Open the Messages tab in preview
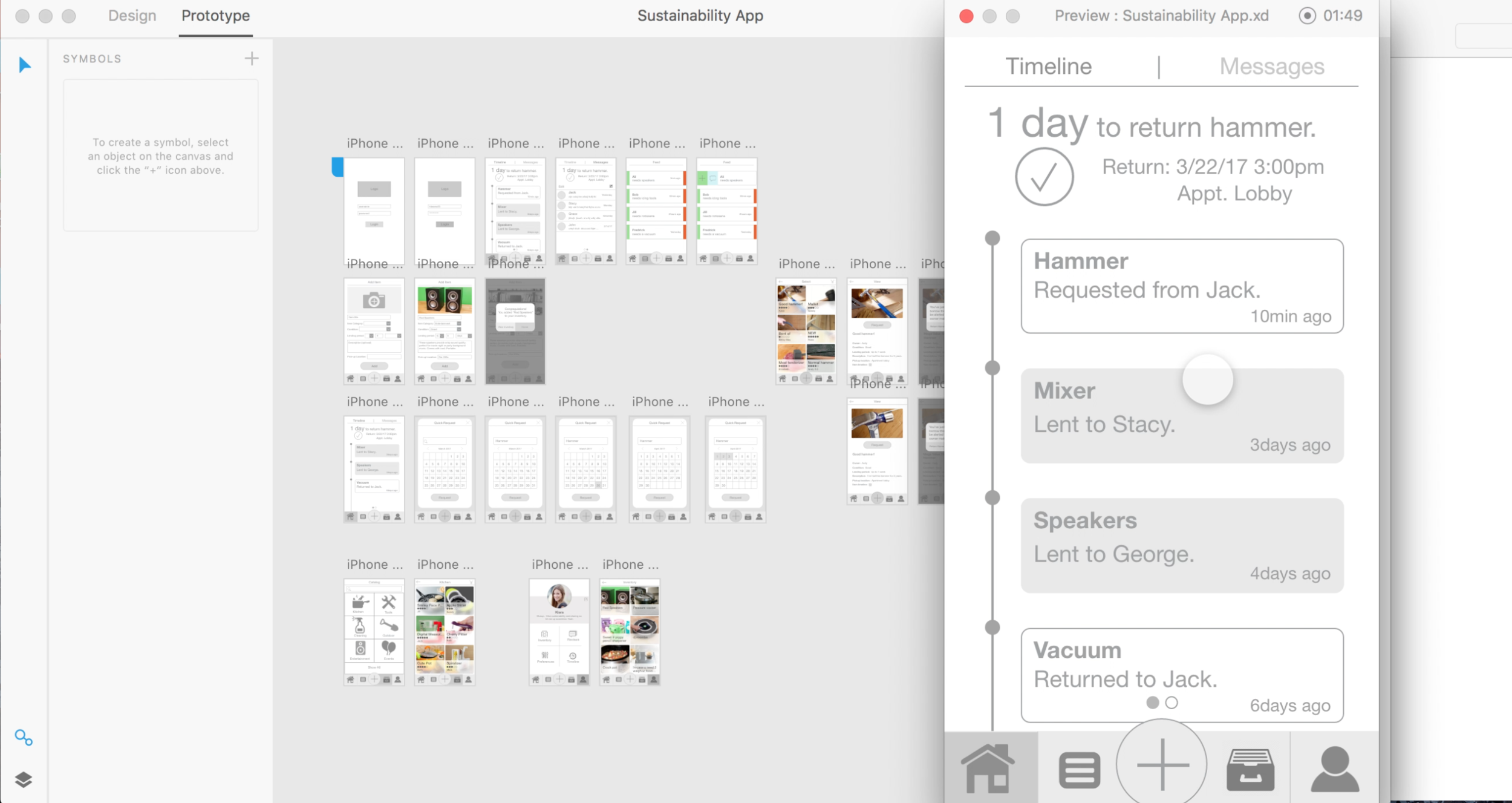Image resolution: width=1512 pixels, height=803 pixels. (x=1271, y=67)
